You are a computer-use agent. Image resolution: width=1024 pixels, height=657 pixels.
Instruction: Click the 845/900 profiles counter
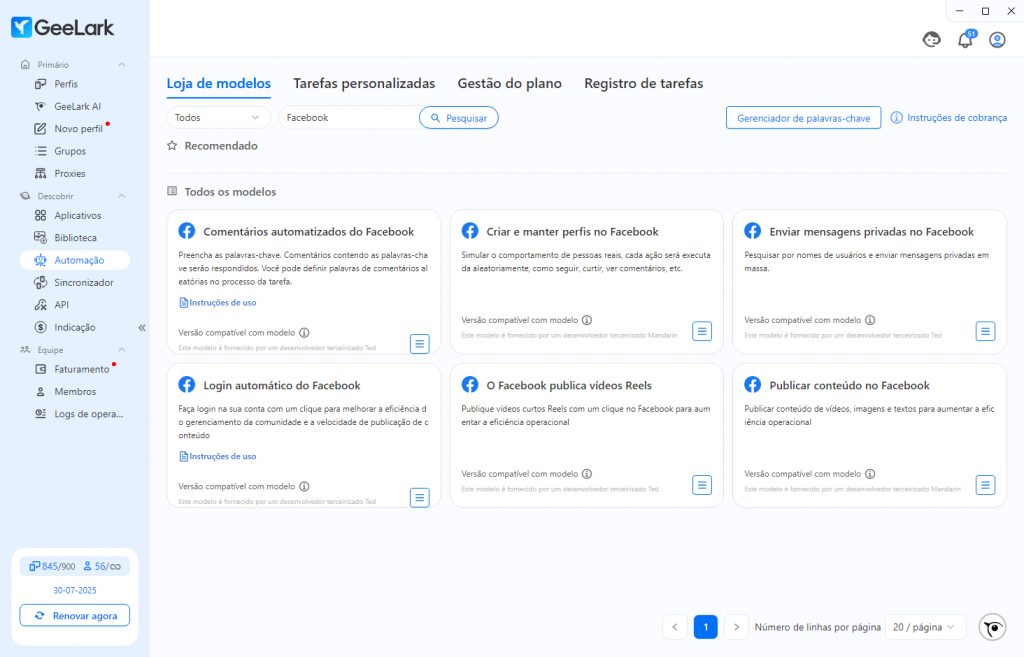coord(52,566)
